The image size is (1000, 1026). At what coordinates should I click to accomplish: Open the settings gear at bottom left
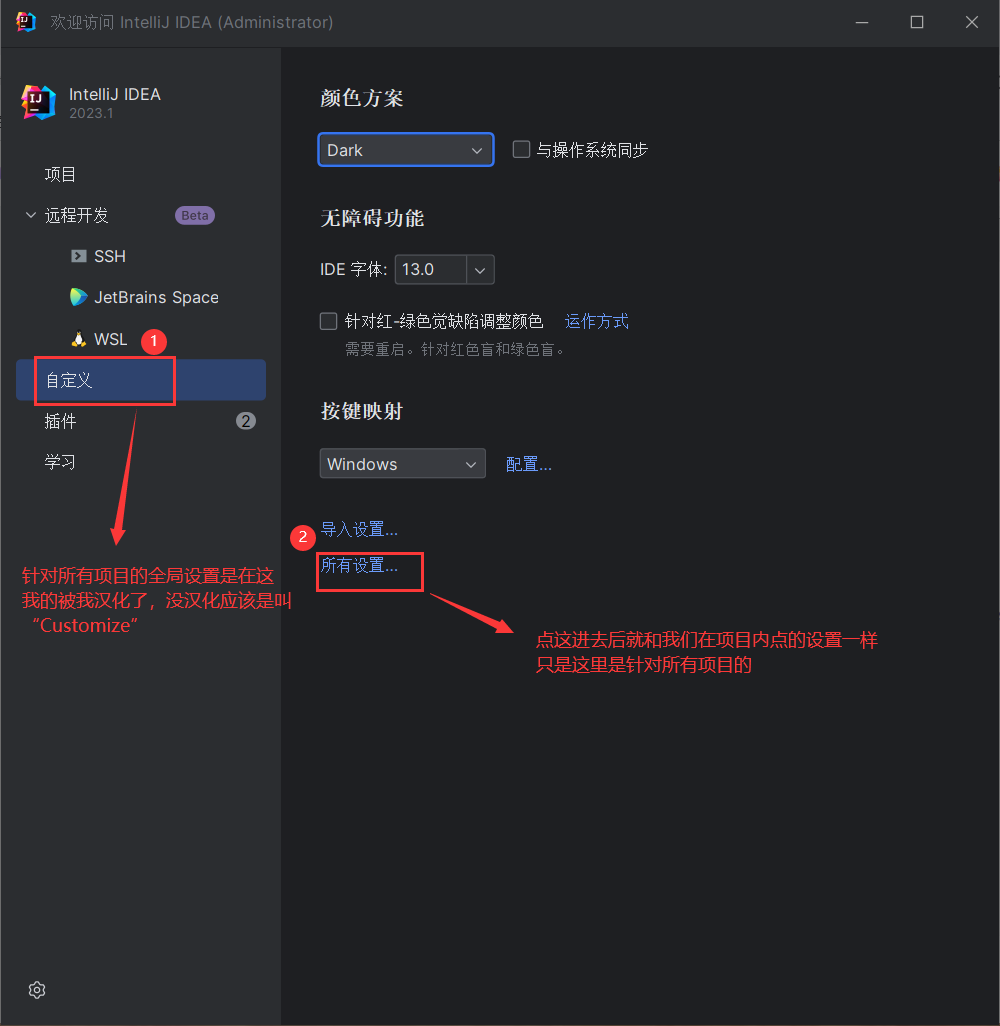coord(37,990)
